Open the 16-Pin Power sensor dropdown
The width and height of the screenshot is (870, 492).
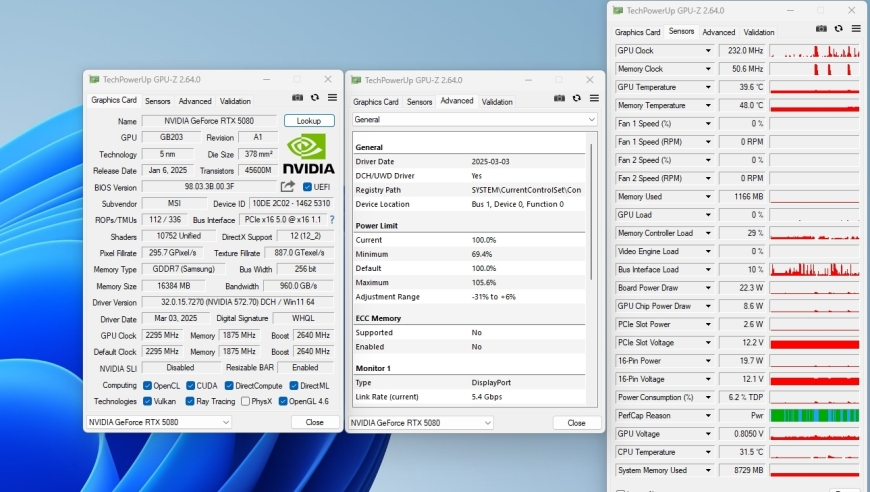708,361
